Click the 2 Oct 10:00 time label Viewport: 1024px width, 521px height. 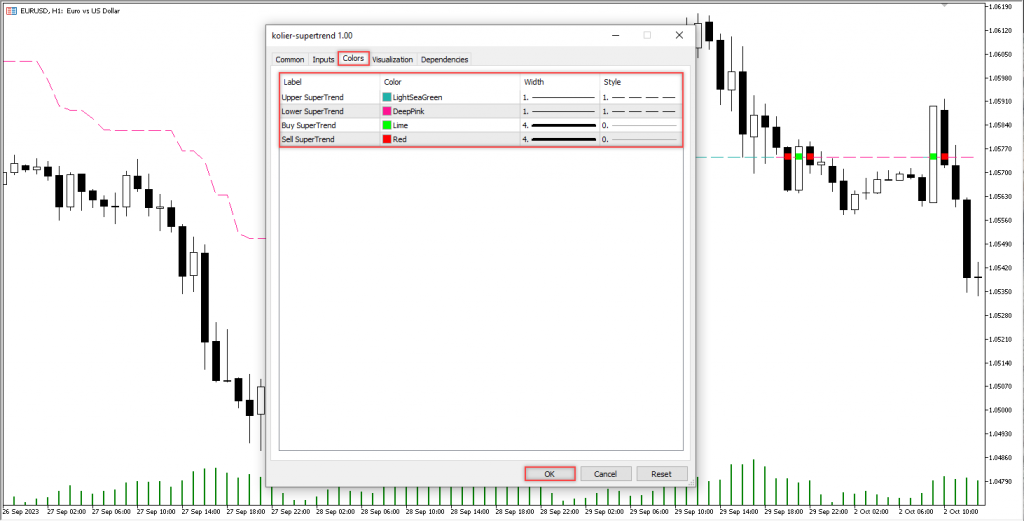click(959, 511)
